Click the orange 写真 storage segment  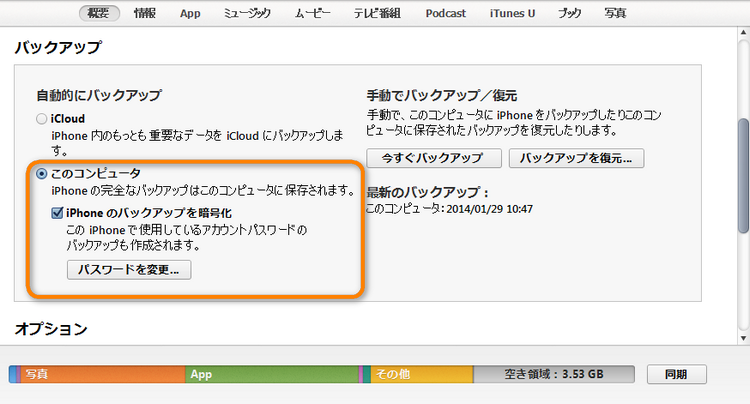[x=103, y=374]
